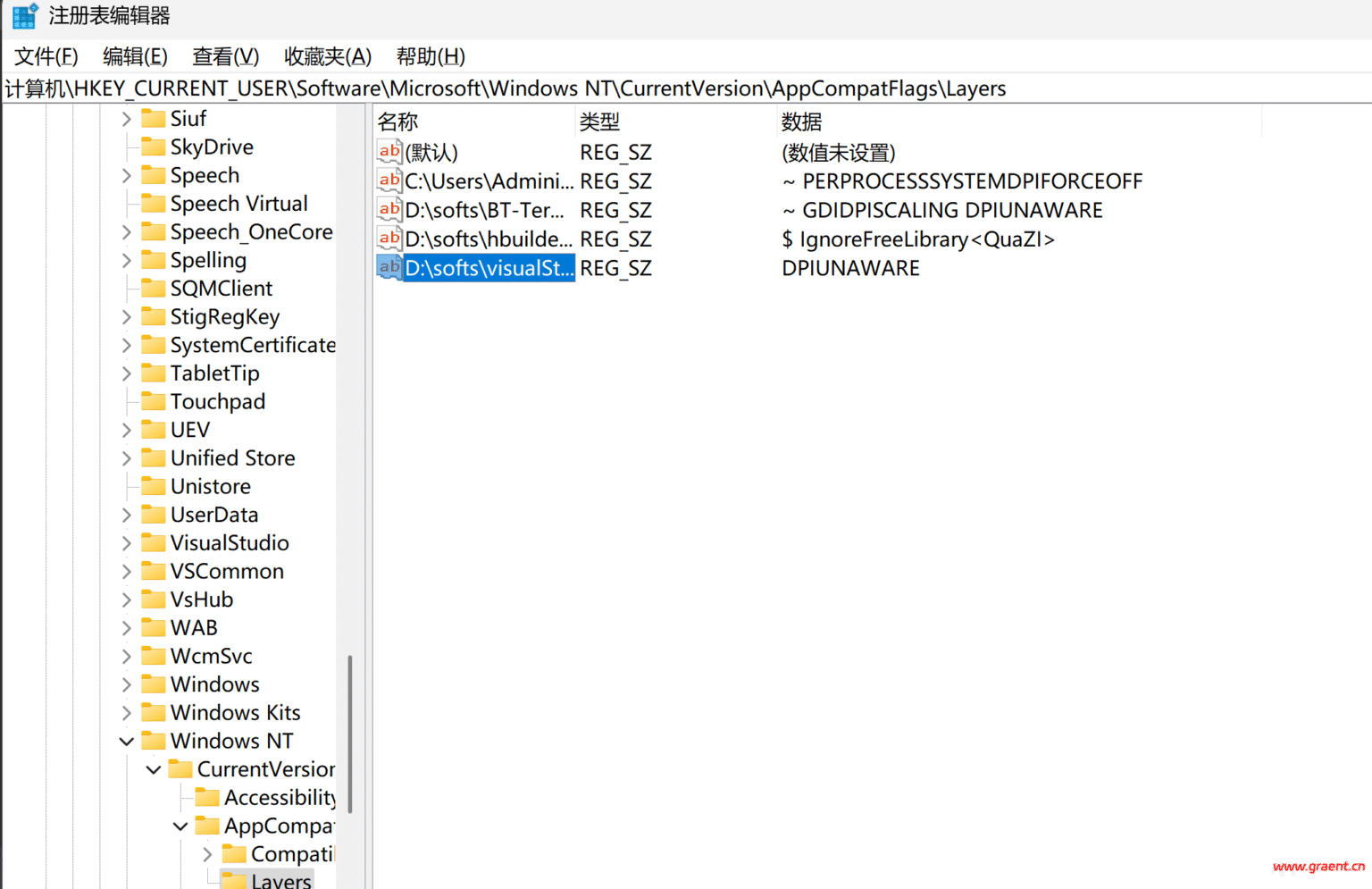The image size is (1372, 889).
Task: Click the Touchpad folder icon
Action: click(x=153, y=401)
